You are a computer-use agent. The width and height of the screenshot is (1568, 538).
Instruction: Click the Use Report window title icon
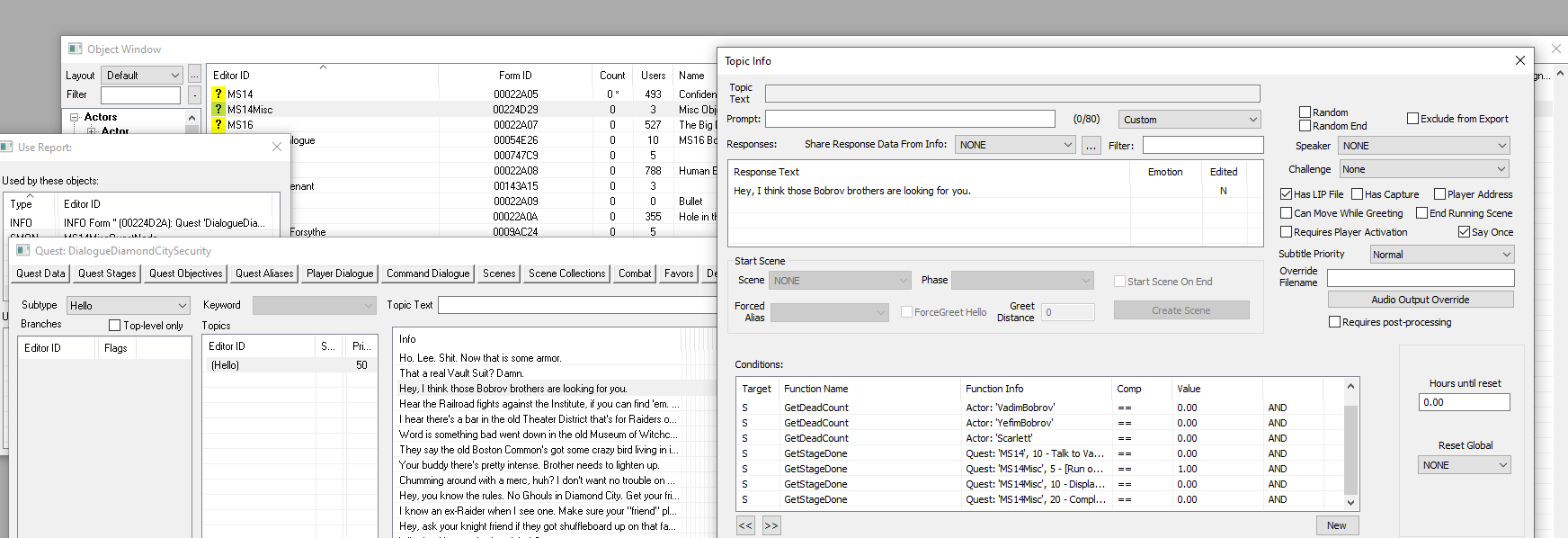point(6,147)
